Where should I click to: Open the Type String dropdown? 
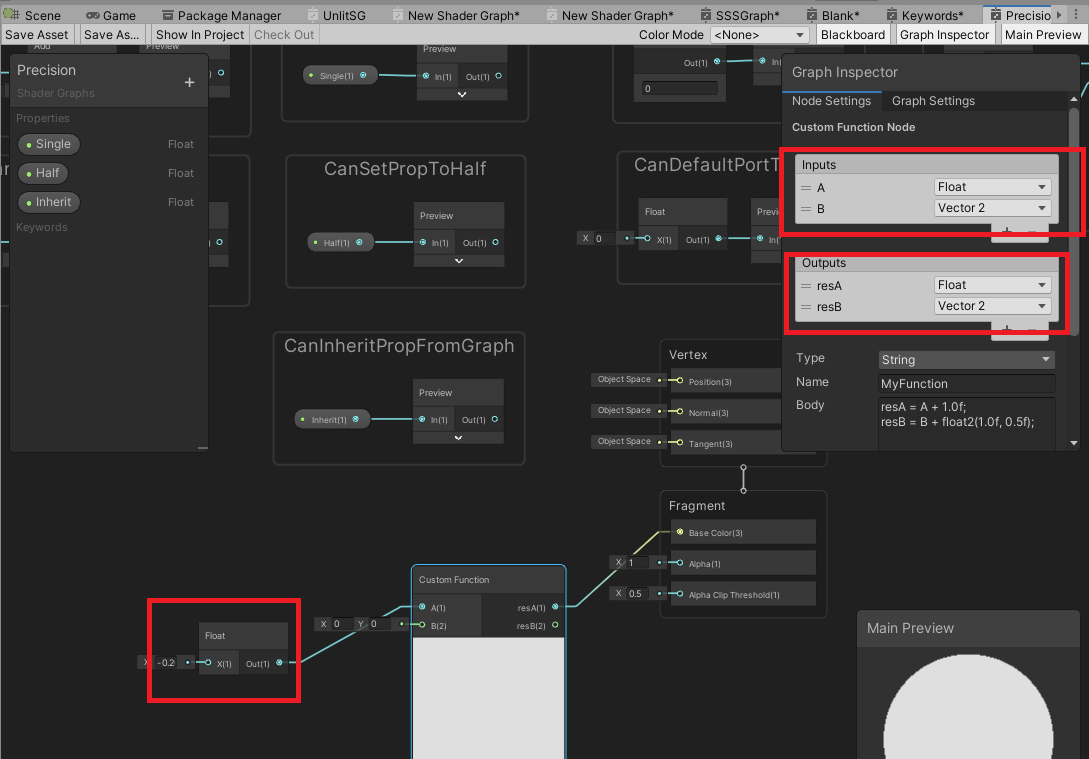[966, 360]
